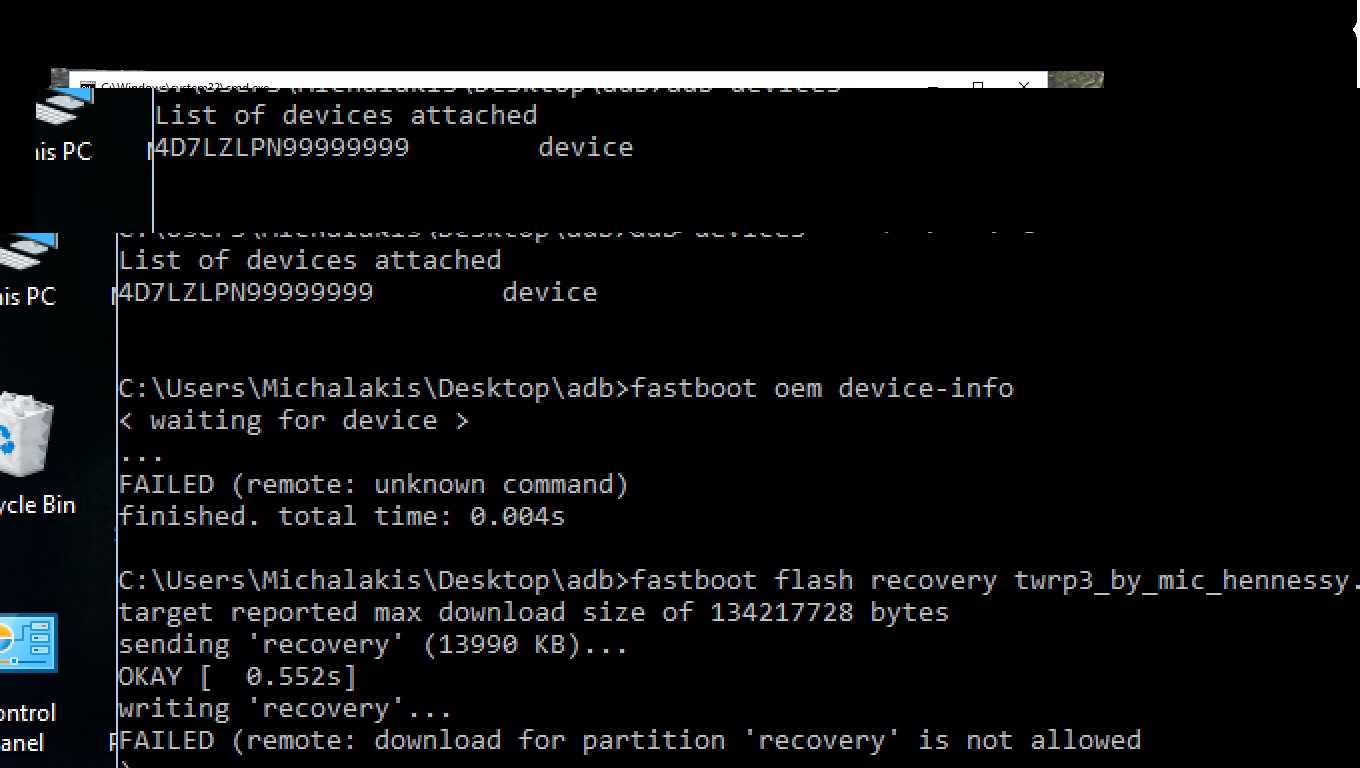The height and width of the screenshot is (768, 1360).
Task: Click the '< waiting for device >' line
Action: point(293,420)
